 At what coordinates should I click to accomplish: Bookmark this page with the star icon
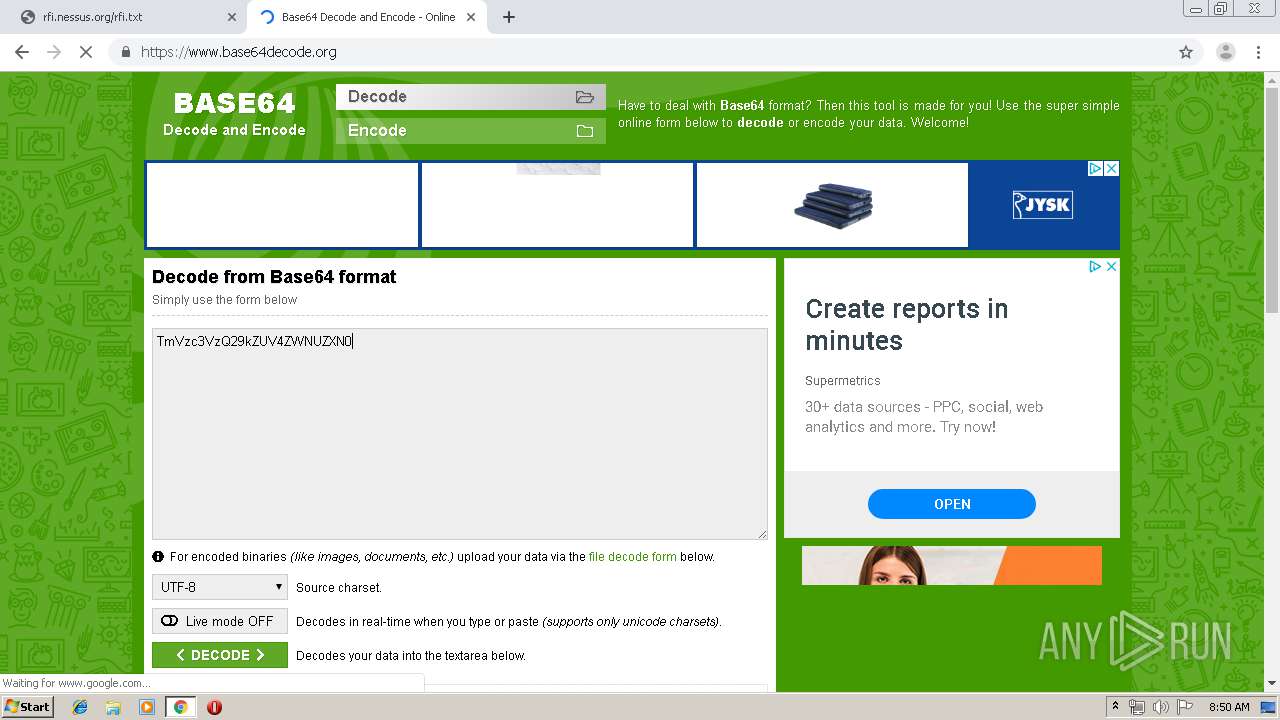(x=1186, y=52)
